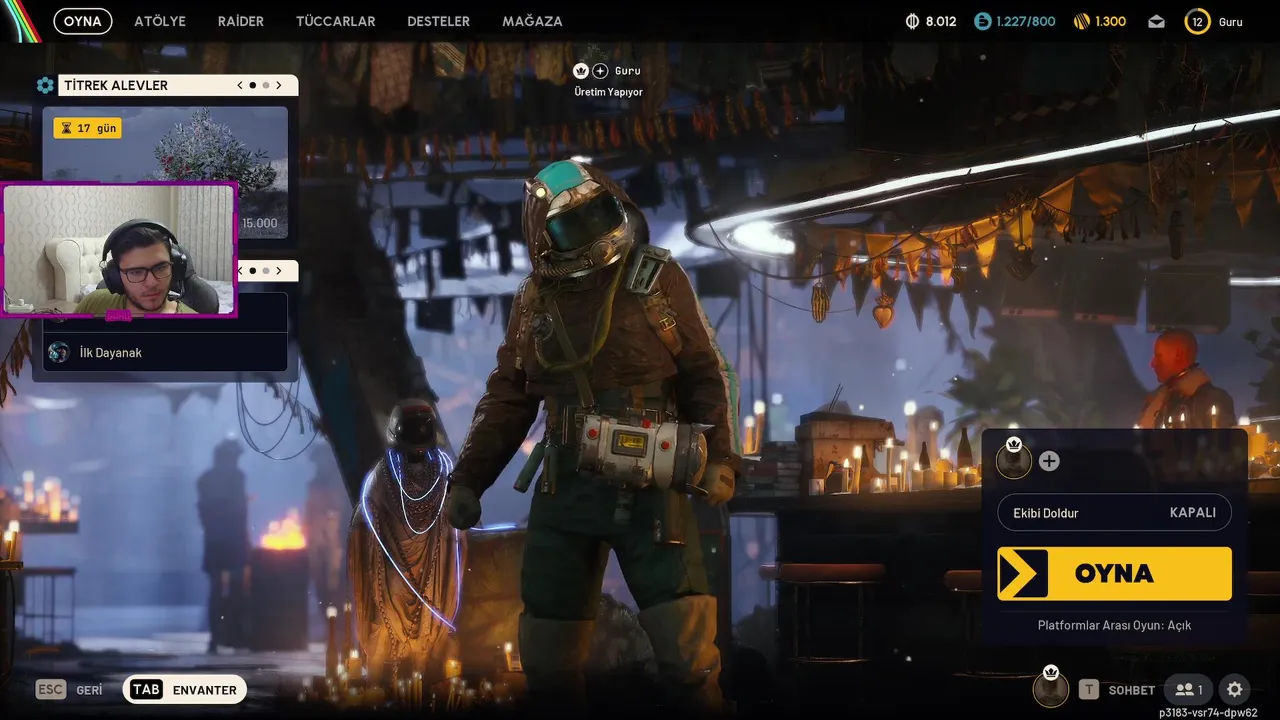
Task: Click the gold striped token icon beside 1.300
Action: (x=1081, y=21)
